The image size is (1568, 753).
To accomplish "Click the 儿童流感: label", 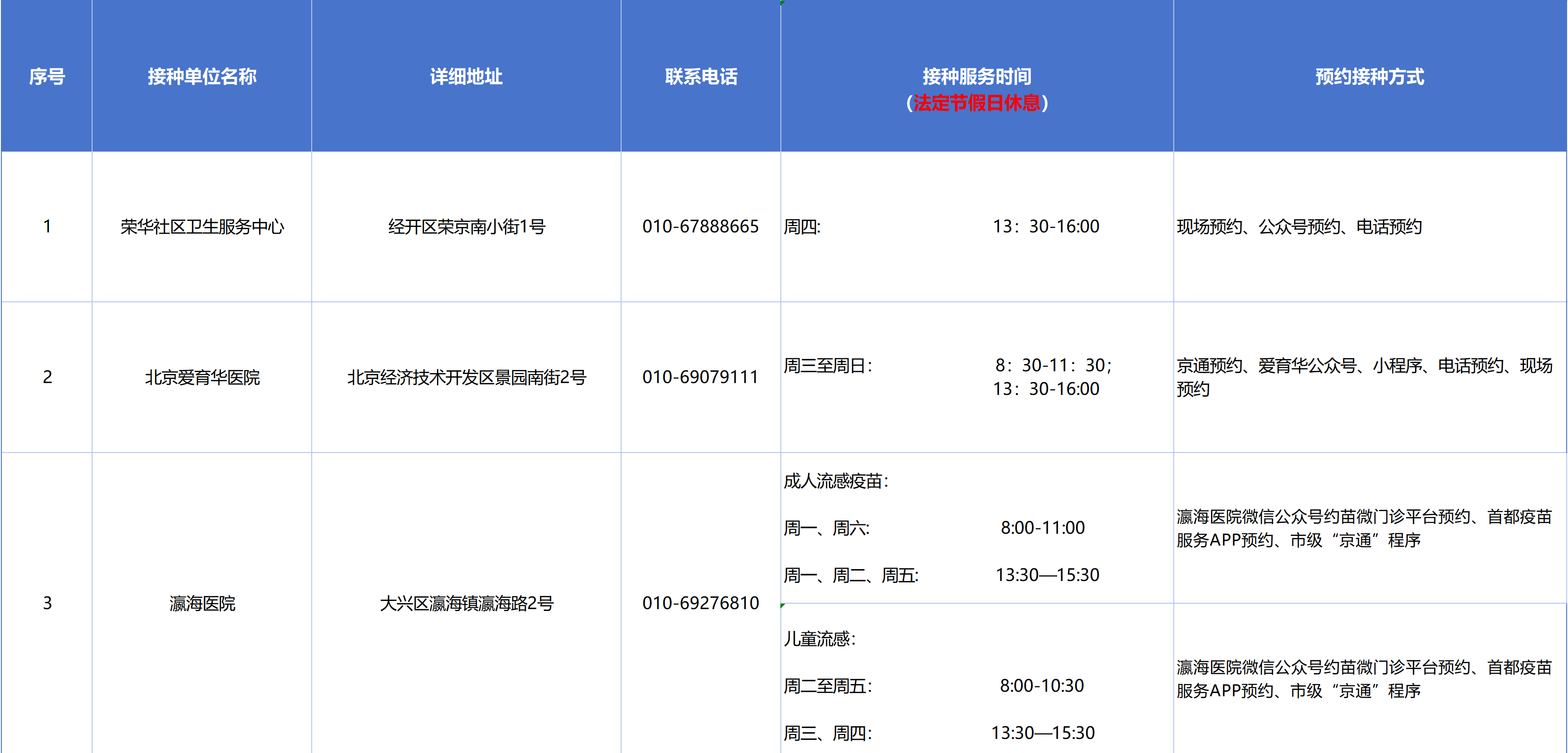I will [x=819, y=639].
